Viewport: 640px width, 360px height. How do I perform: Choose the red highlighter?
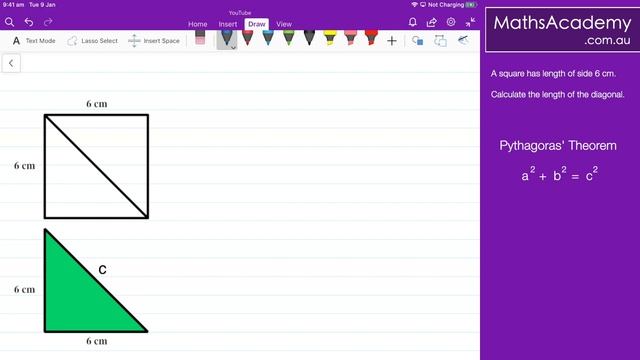371,38
